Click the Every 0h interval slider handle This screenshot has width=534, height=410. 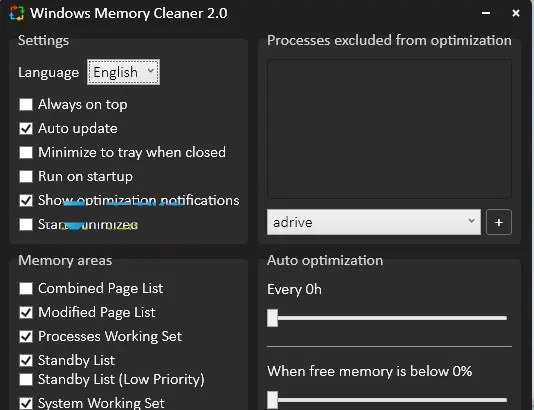point(272,318)
